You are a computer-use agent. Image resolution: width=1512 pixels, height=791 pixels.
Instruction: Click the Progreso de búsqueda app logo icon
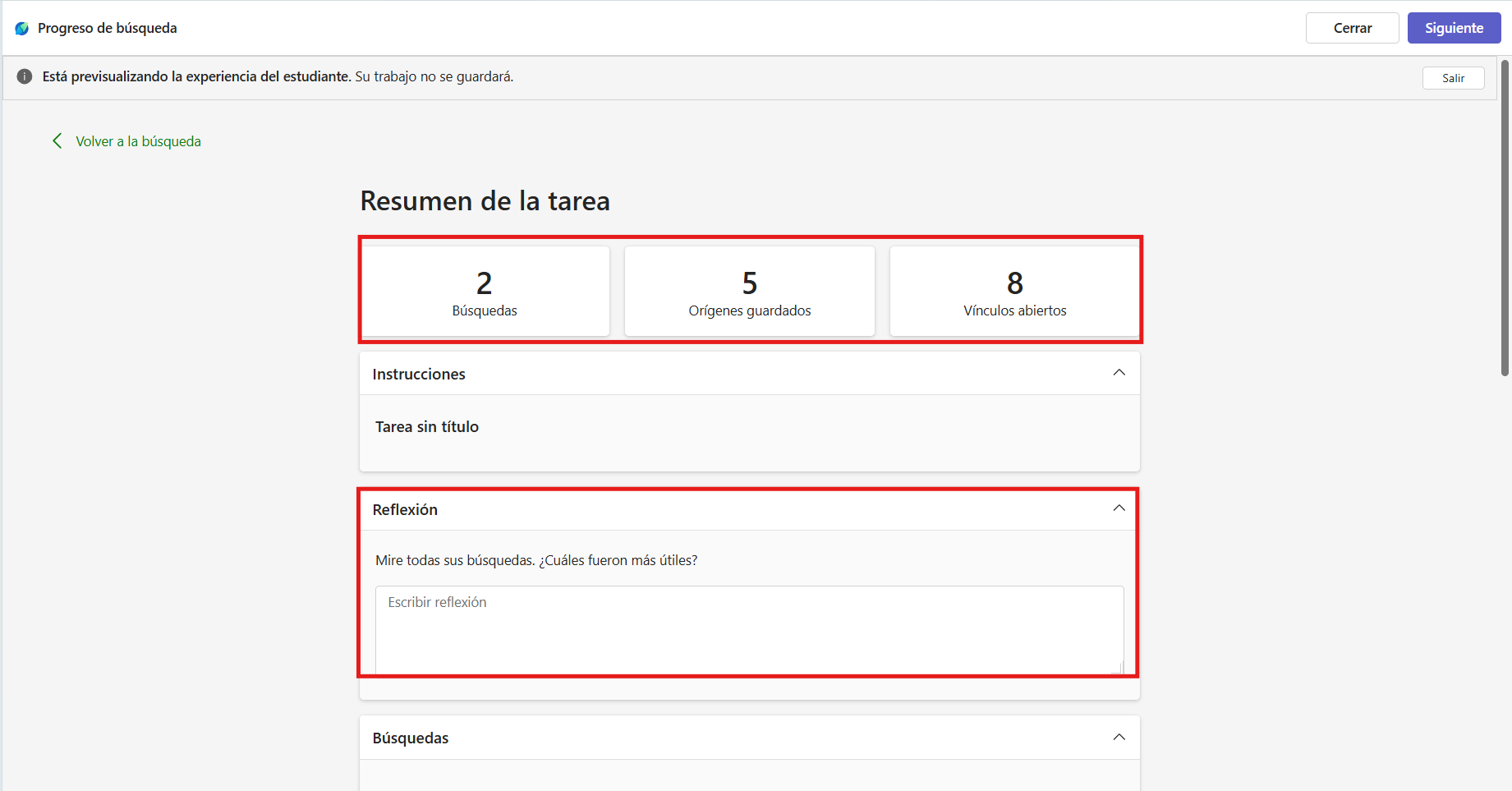[x=22, y=28]
